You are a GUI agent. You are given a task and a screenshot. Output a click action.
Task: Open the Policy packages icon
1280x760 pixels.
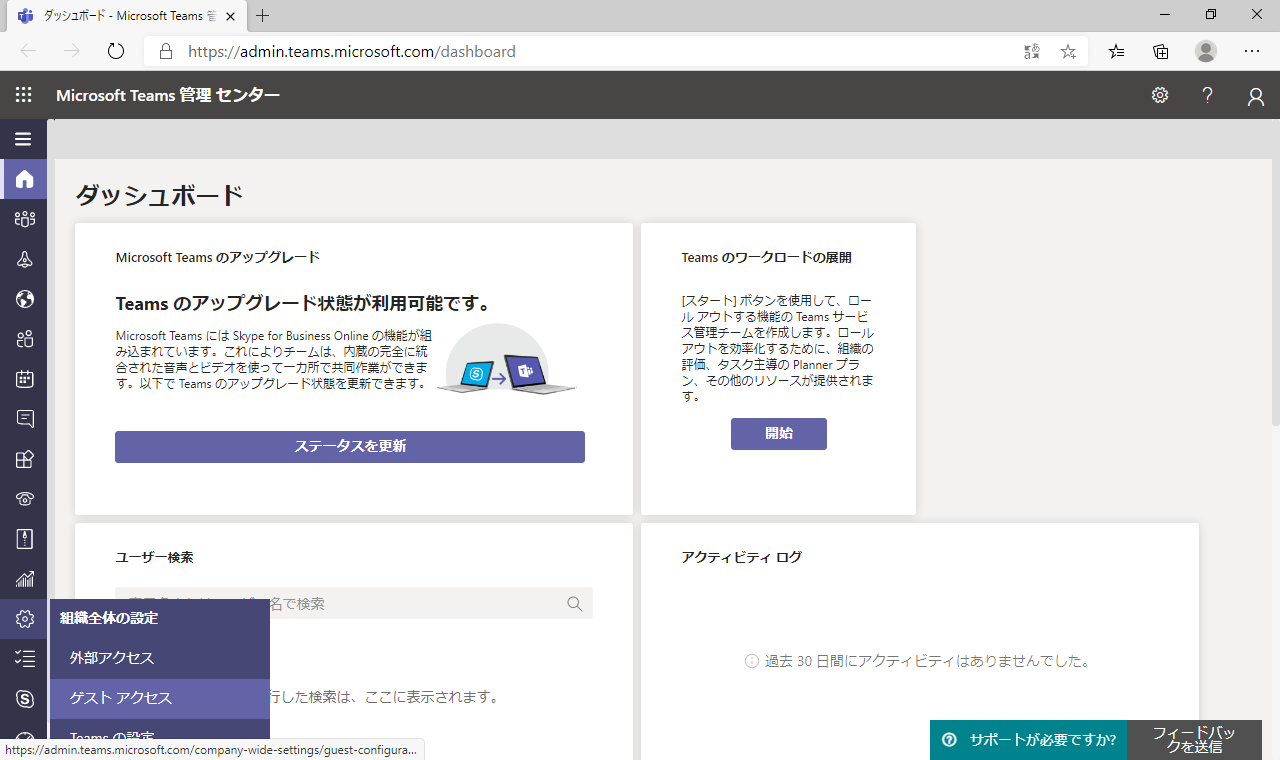tap(24, 539)
